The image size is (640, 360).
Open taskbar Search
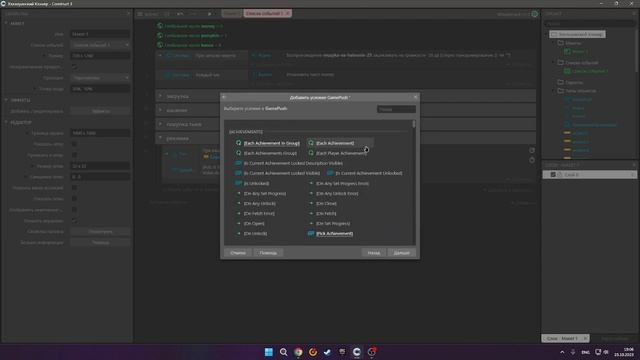point(283,352)
